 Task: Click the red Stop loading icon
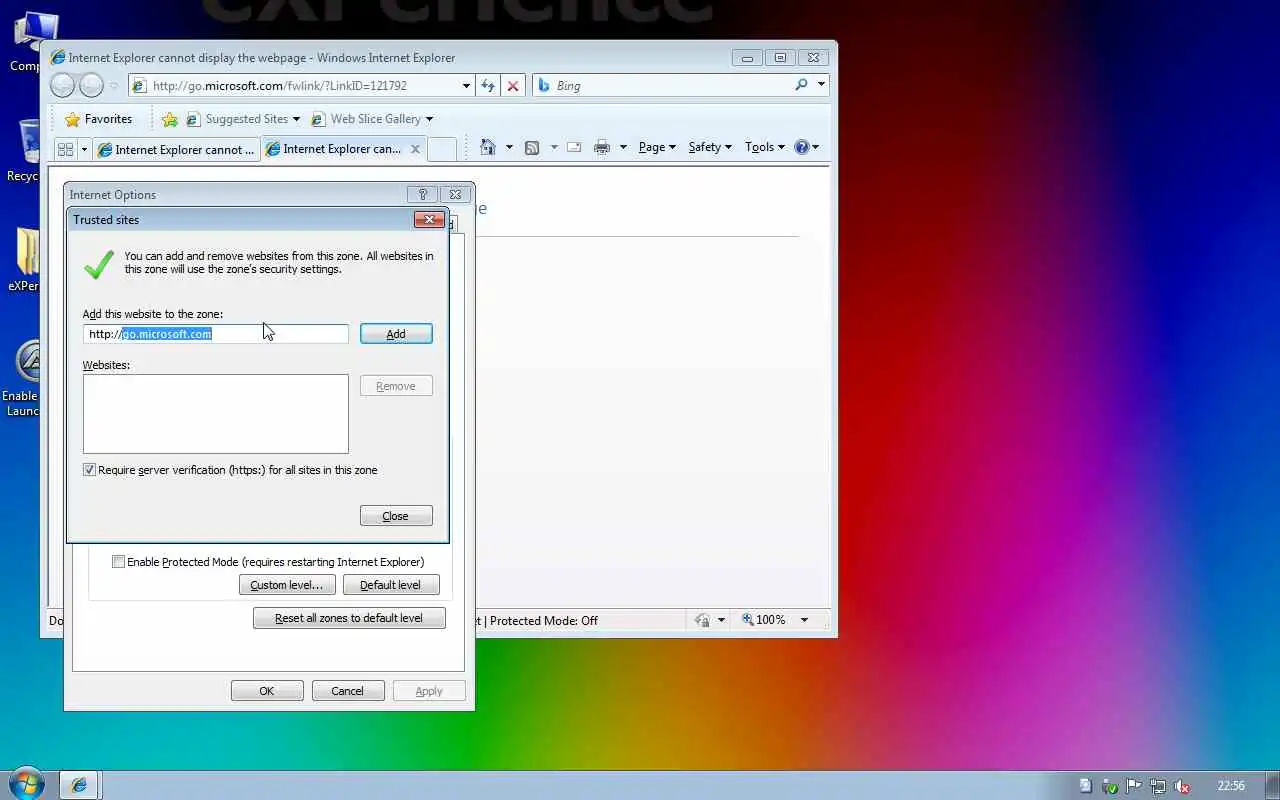[513, 86]
